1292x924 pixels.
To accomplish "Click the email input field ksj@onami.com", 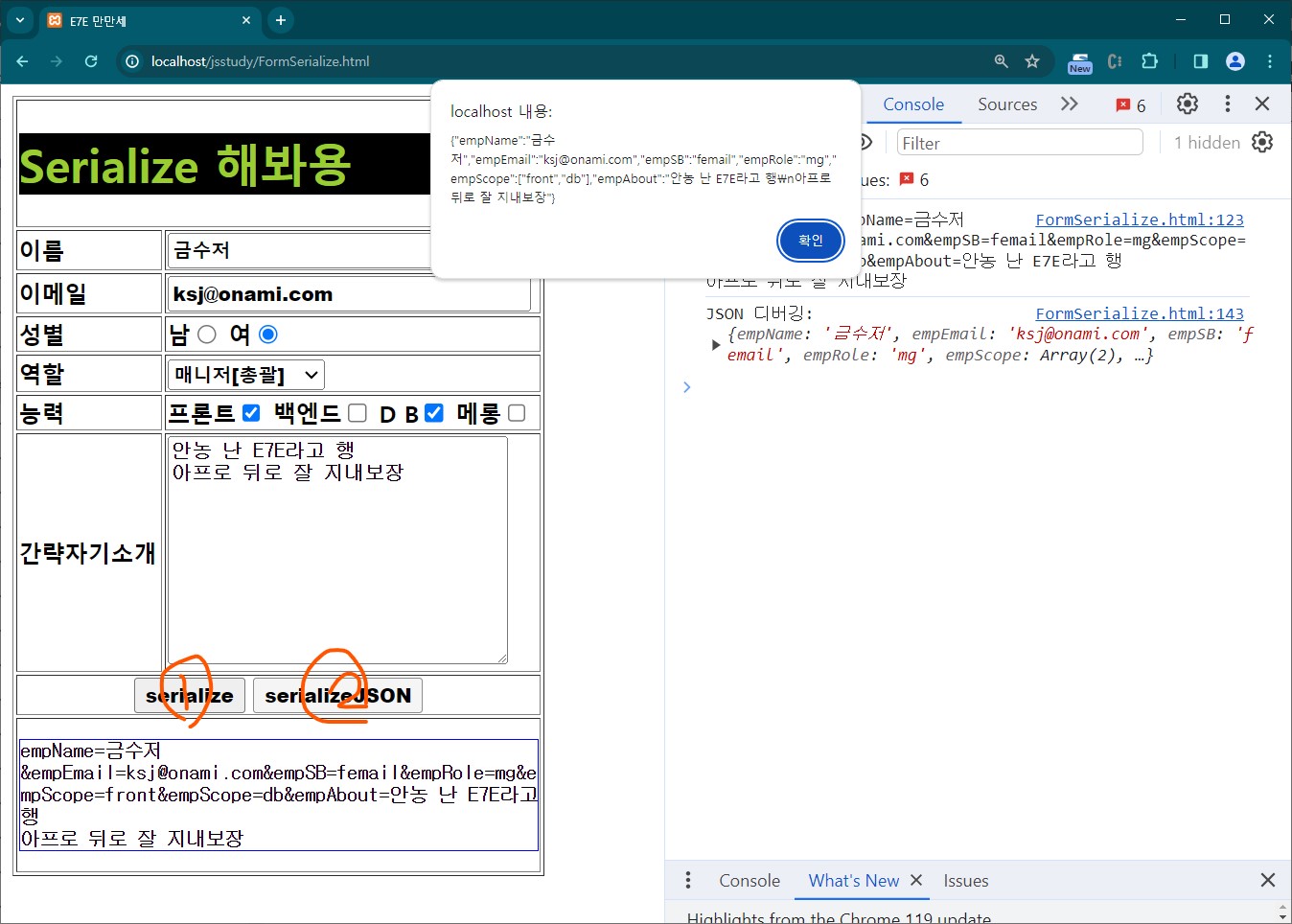I will point(349,294).
